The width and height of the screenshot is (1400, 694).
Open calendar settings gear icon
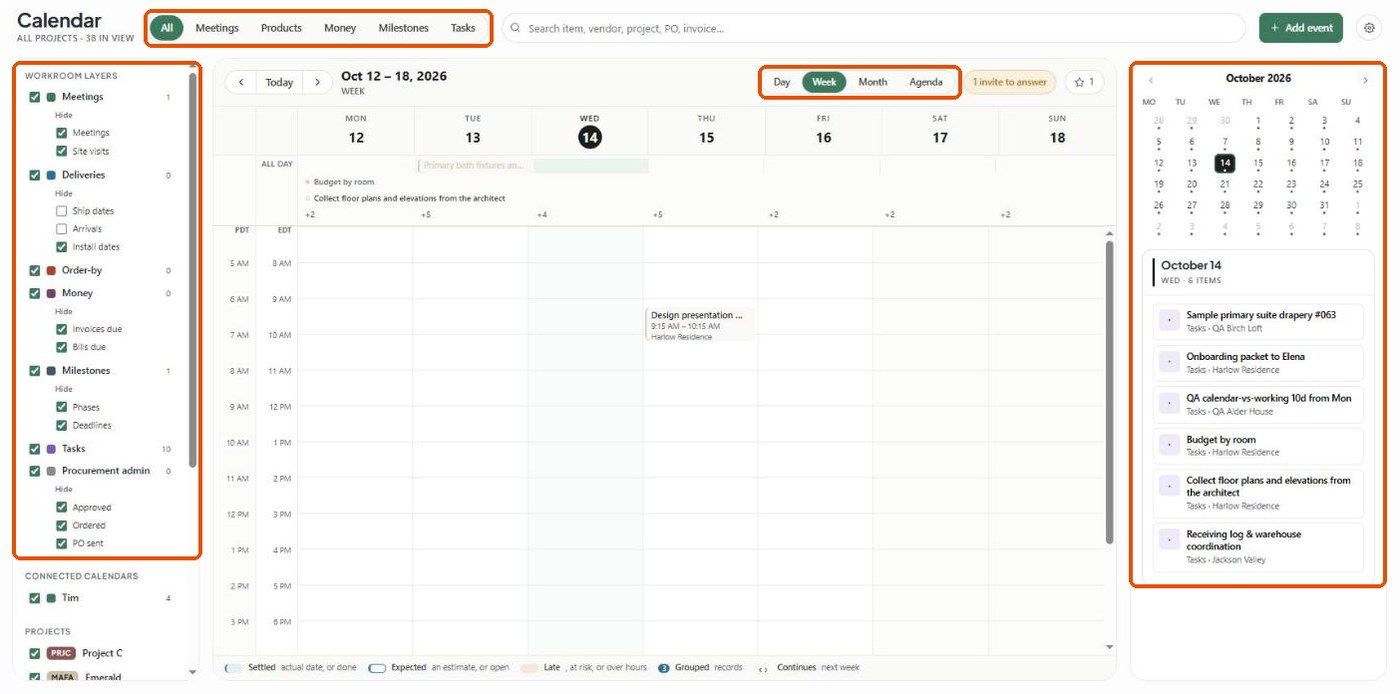coord(1369,28)
